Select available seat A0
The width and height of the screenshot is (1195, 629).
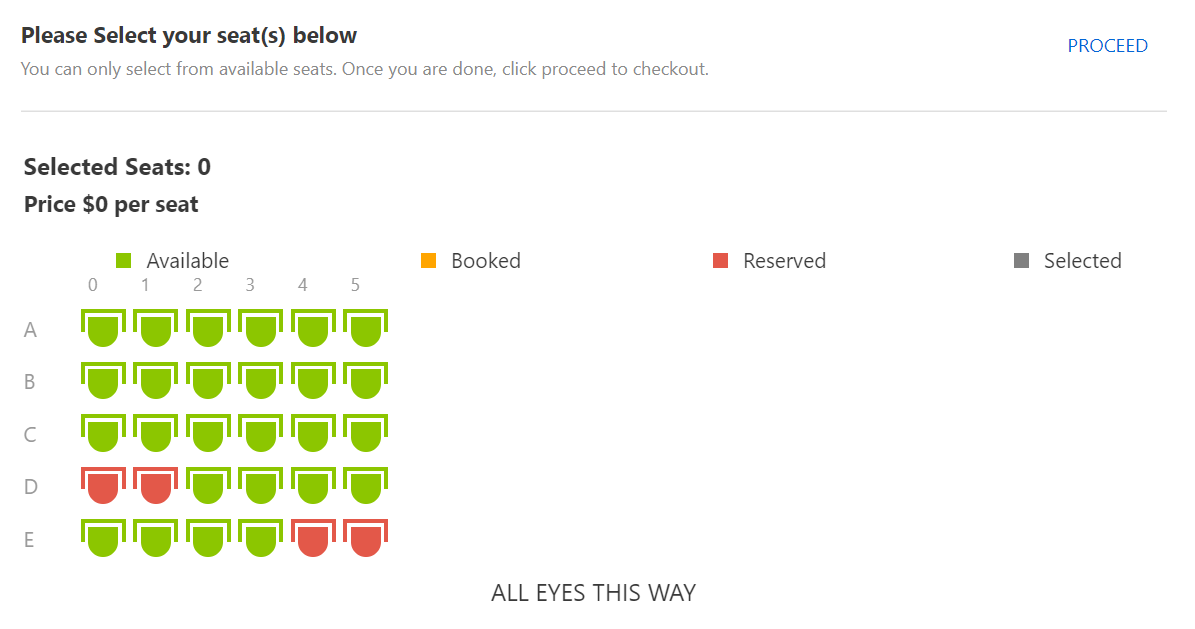[x=103, y=328]
